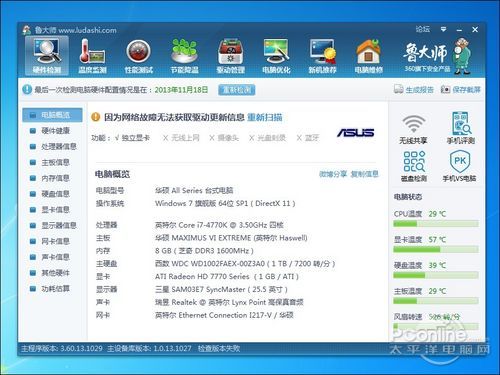Click the Ludashi app icon in the title bar
500x375 pixels.
[26, 30]
